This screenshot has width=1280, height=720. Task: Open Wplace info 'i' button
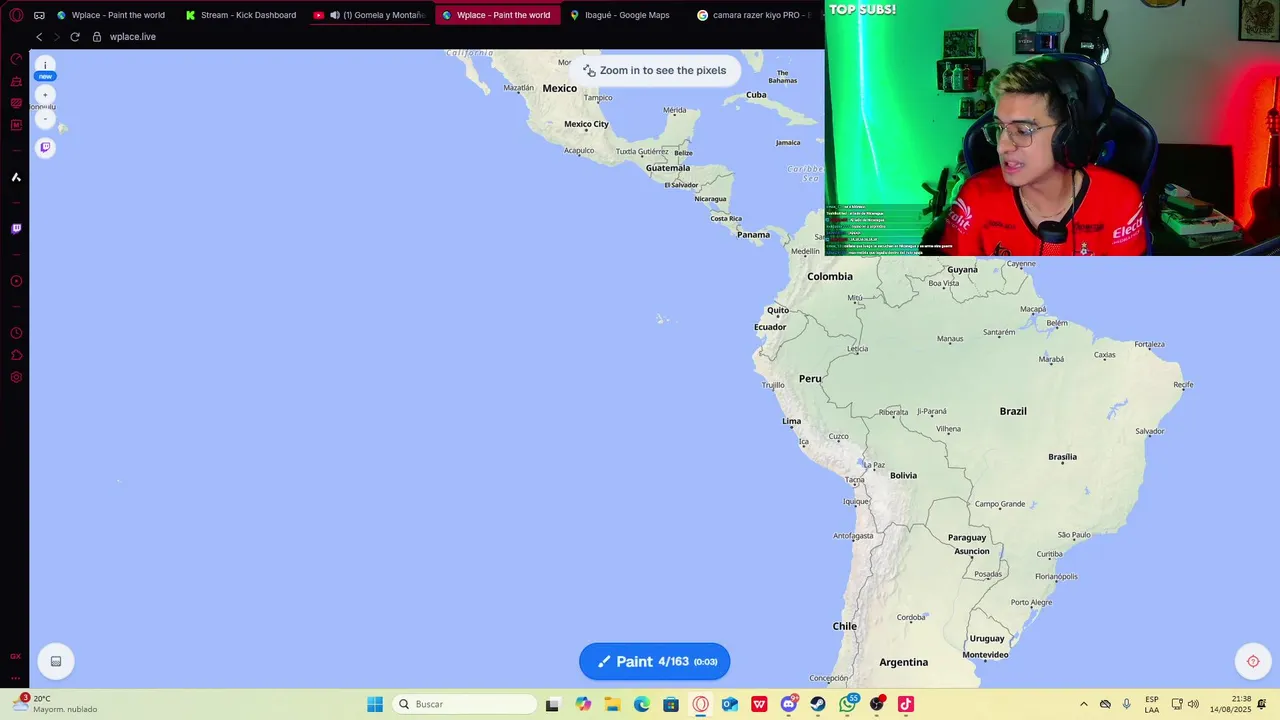click(x=45, y=66)
